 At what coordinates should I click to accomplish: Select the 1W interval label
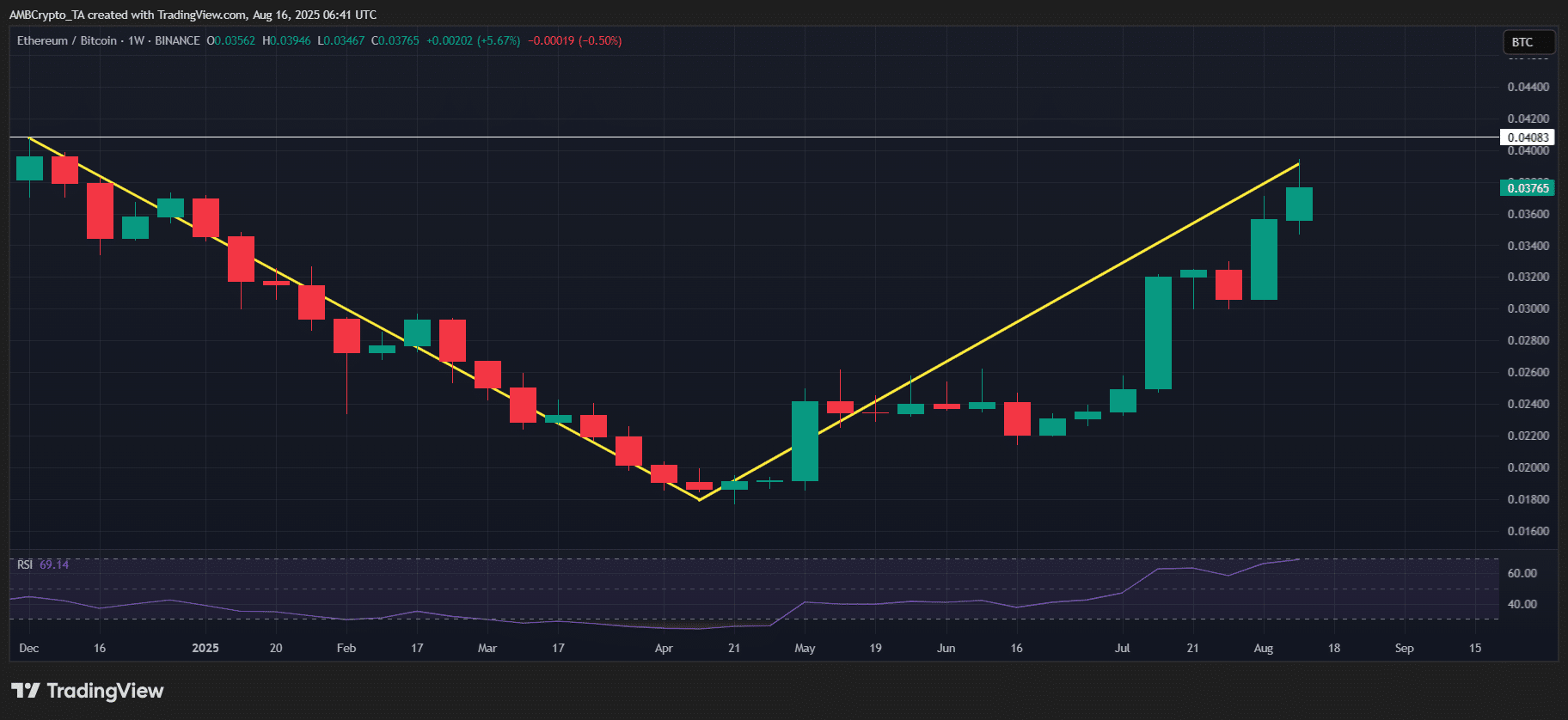[136, 40]
